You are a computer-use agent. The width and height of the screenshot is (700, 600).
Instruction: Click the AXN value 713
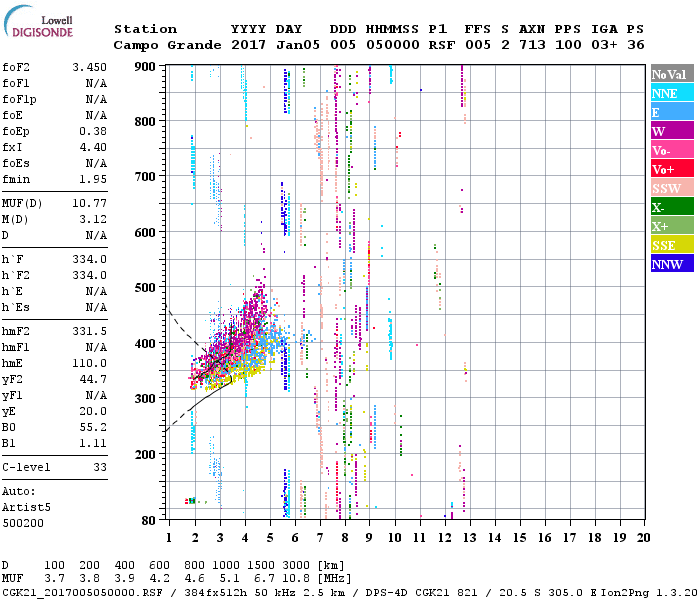pos(532,45)
